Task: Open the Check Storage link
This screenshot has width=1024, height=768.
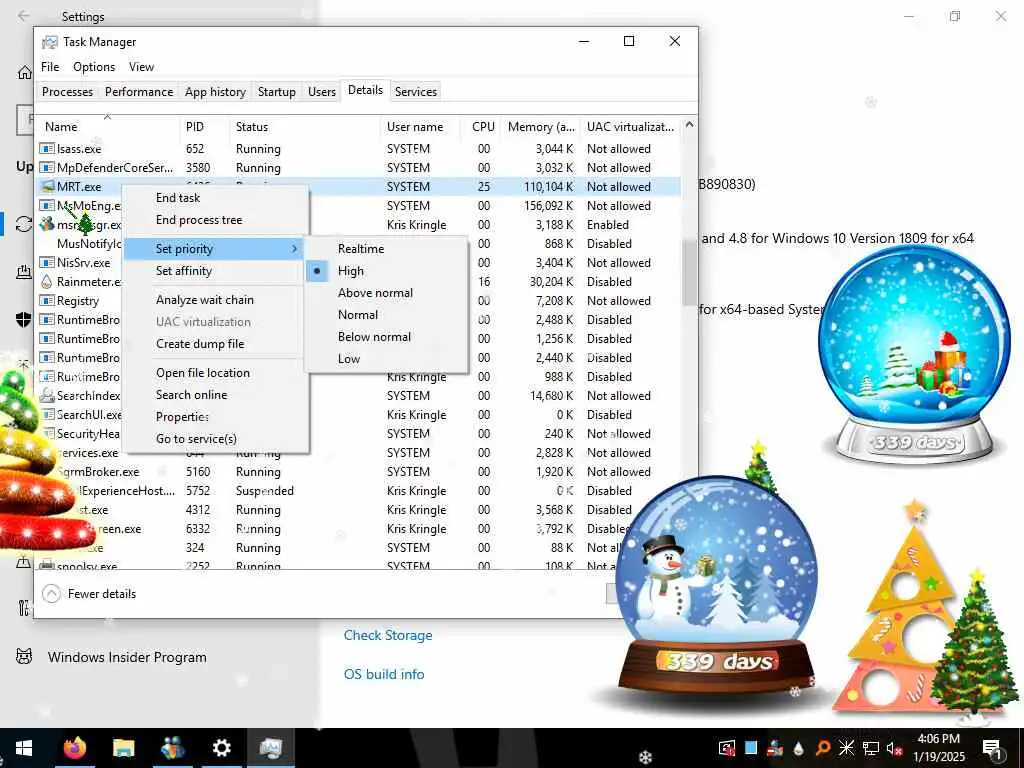Action: [x=388, y=635]
